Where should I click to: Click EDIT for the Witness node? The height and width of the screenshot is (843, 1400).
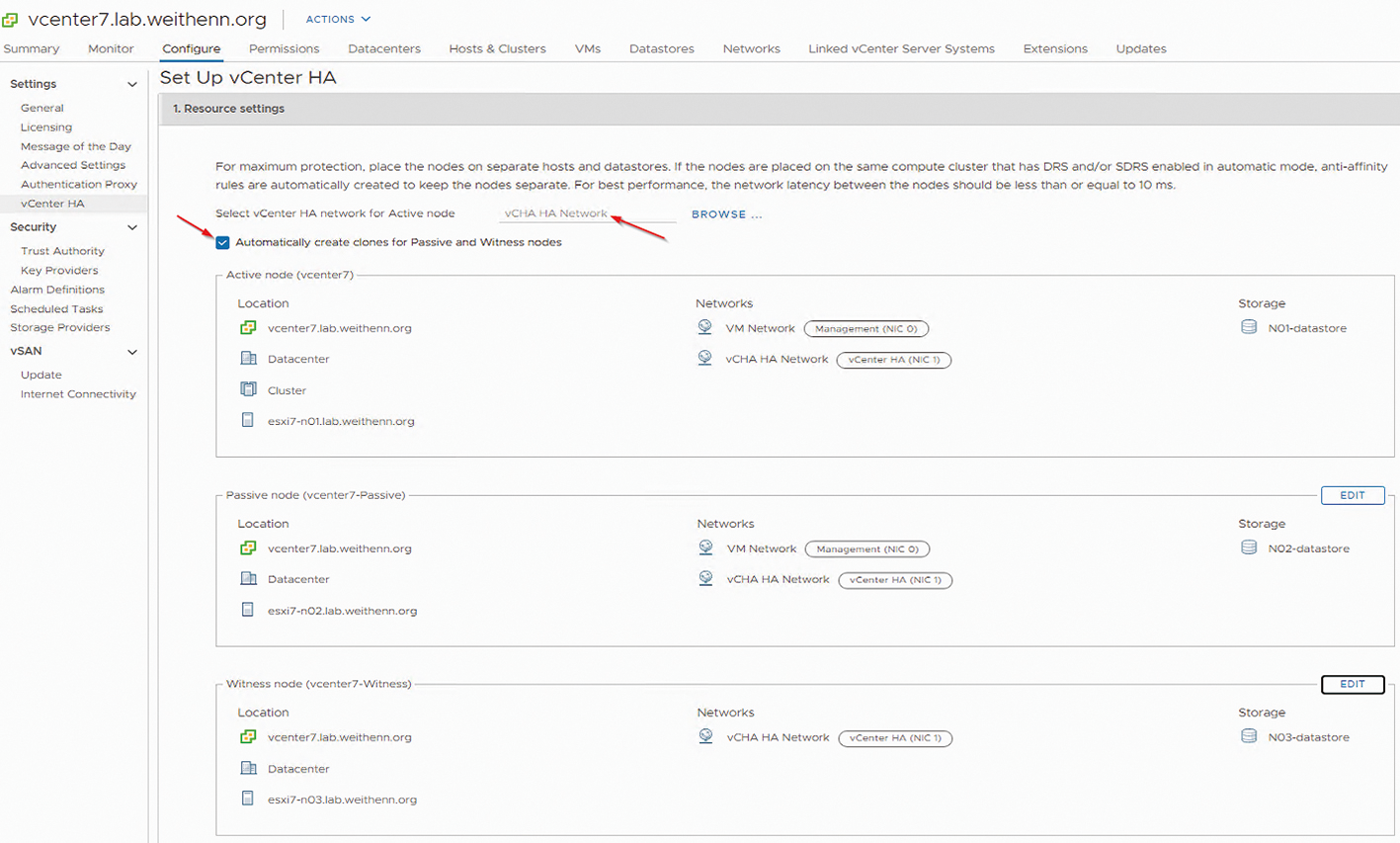pyautogui.click(x=1353, y=684)
